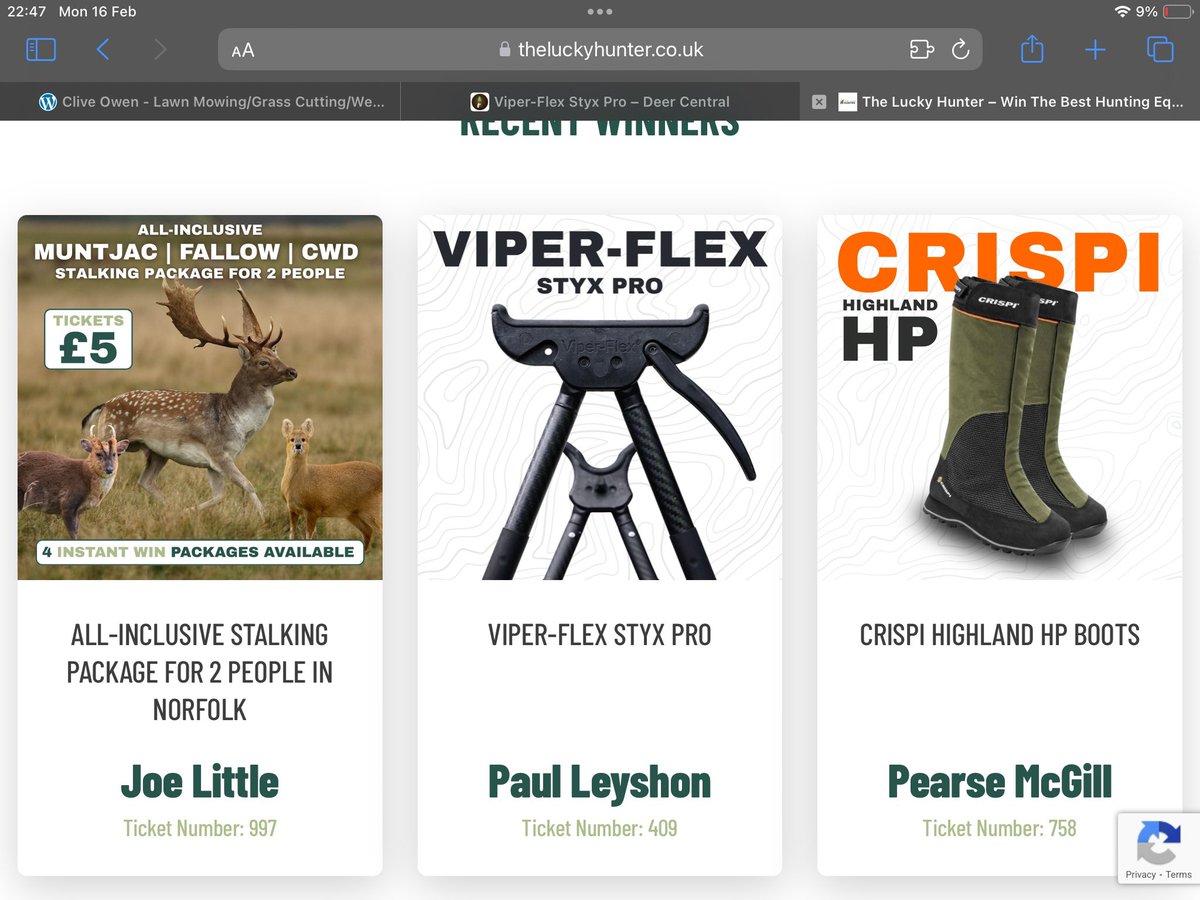
Task: Open the AA reader format menu
Action: [x=243, y=50]
